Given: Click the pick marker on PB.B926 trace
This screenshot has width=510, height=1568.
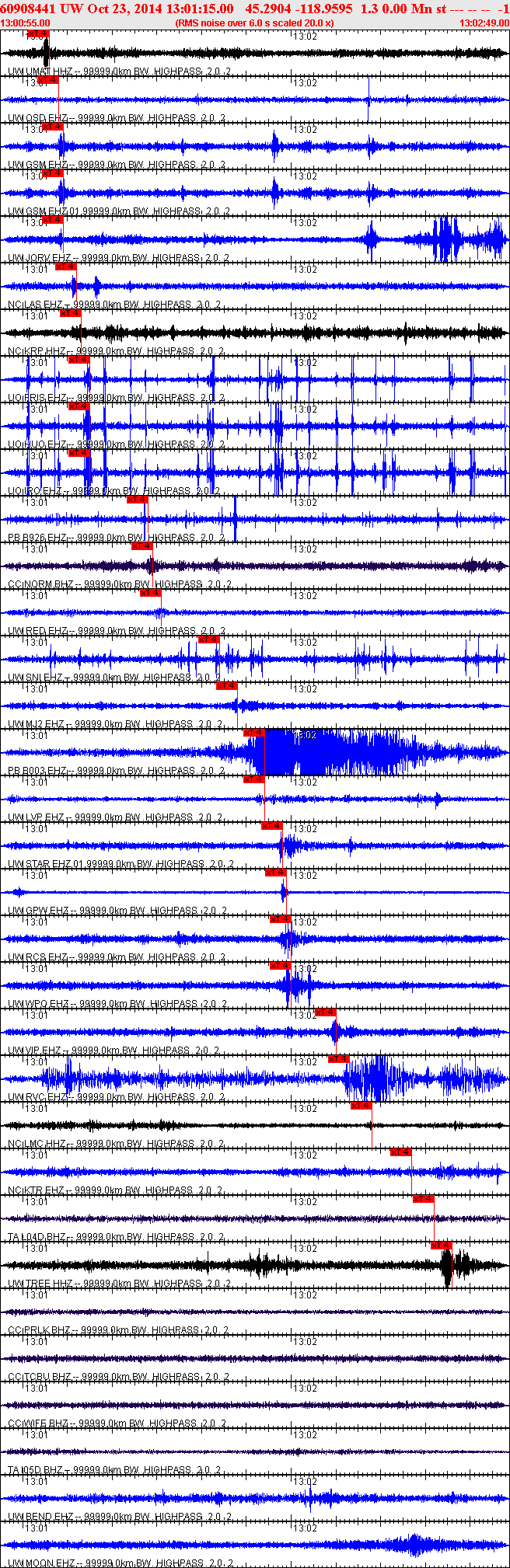Looking at the screenshot, I should (x=138, y=500).
